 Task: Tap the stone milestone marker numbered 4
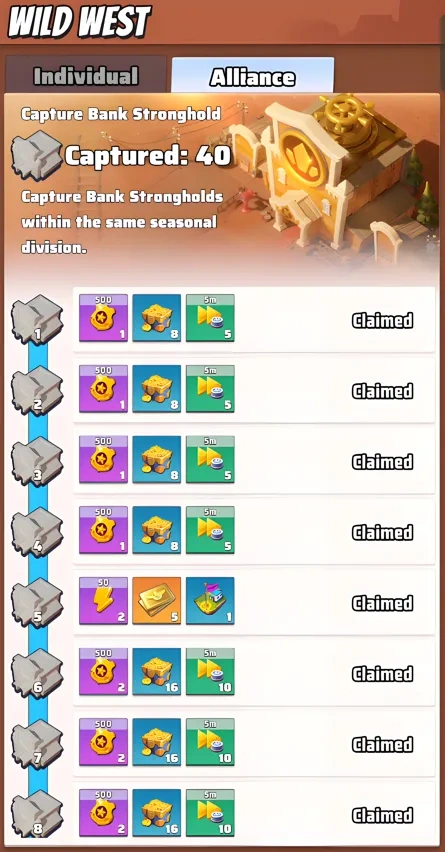tap(37, 532)
